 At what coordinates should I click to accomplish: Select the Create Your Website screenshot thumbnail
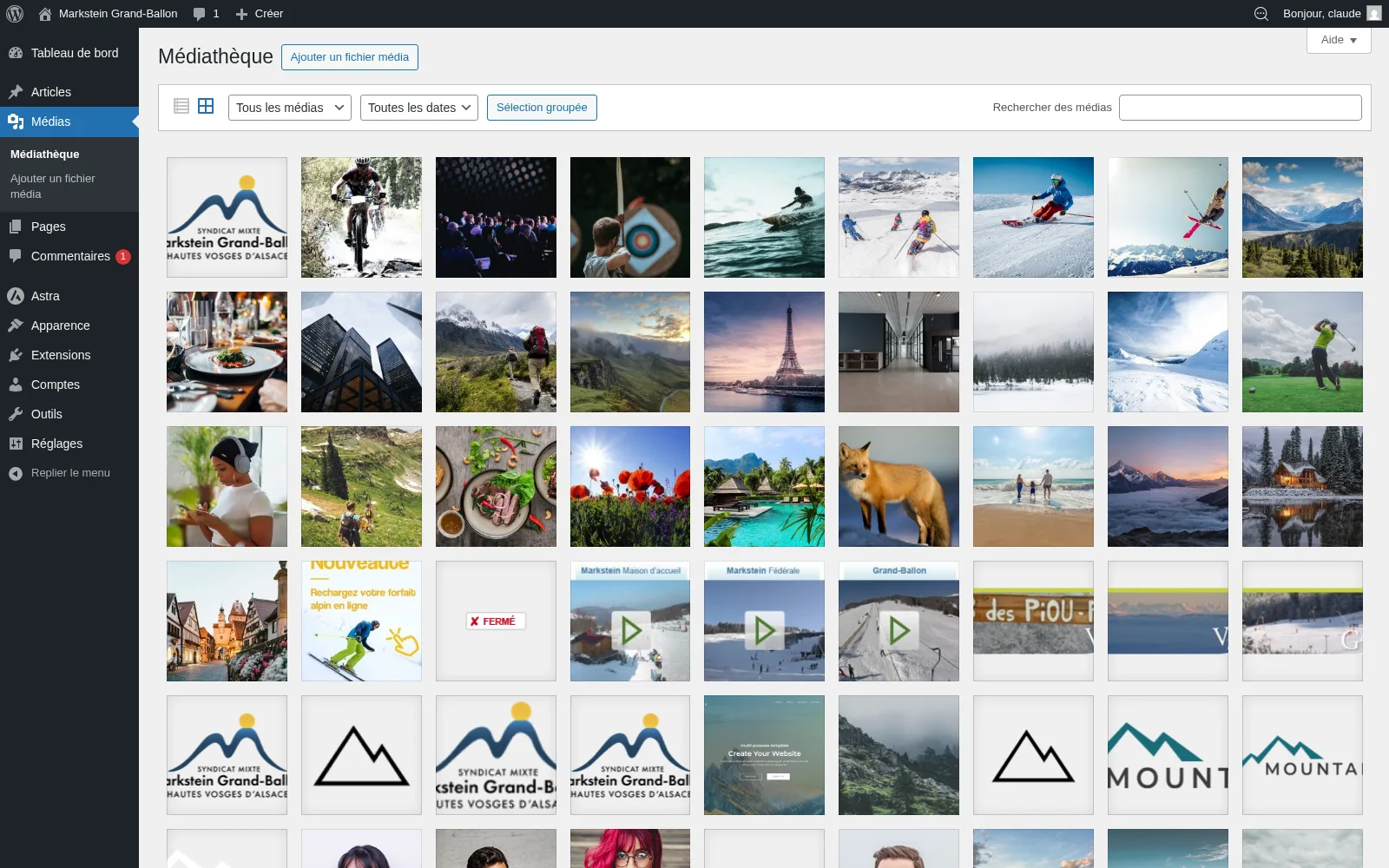[764, 755]
